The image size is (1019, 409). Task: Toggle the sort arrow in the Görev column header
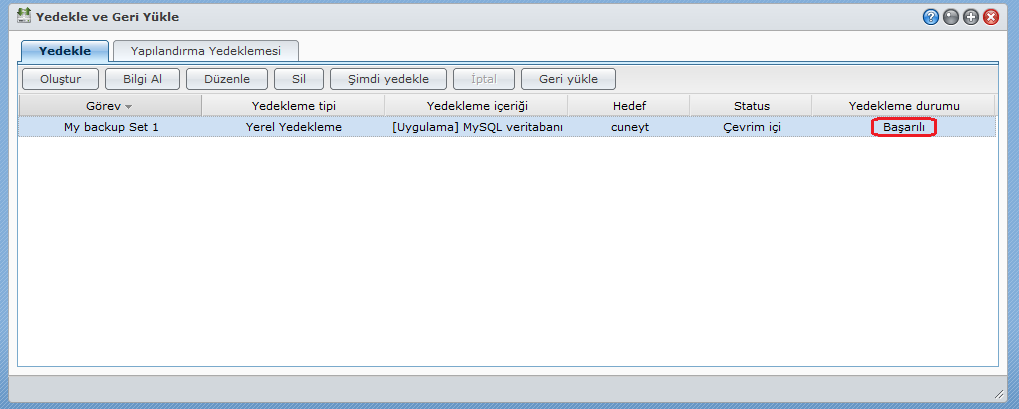[x=128, y=106]
